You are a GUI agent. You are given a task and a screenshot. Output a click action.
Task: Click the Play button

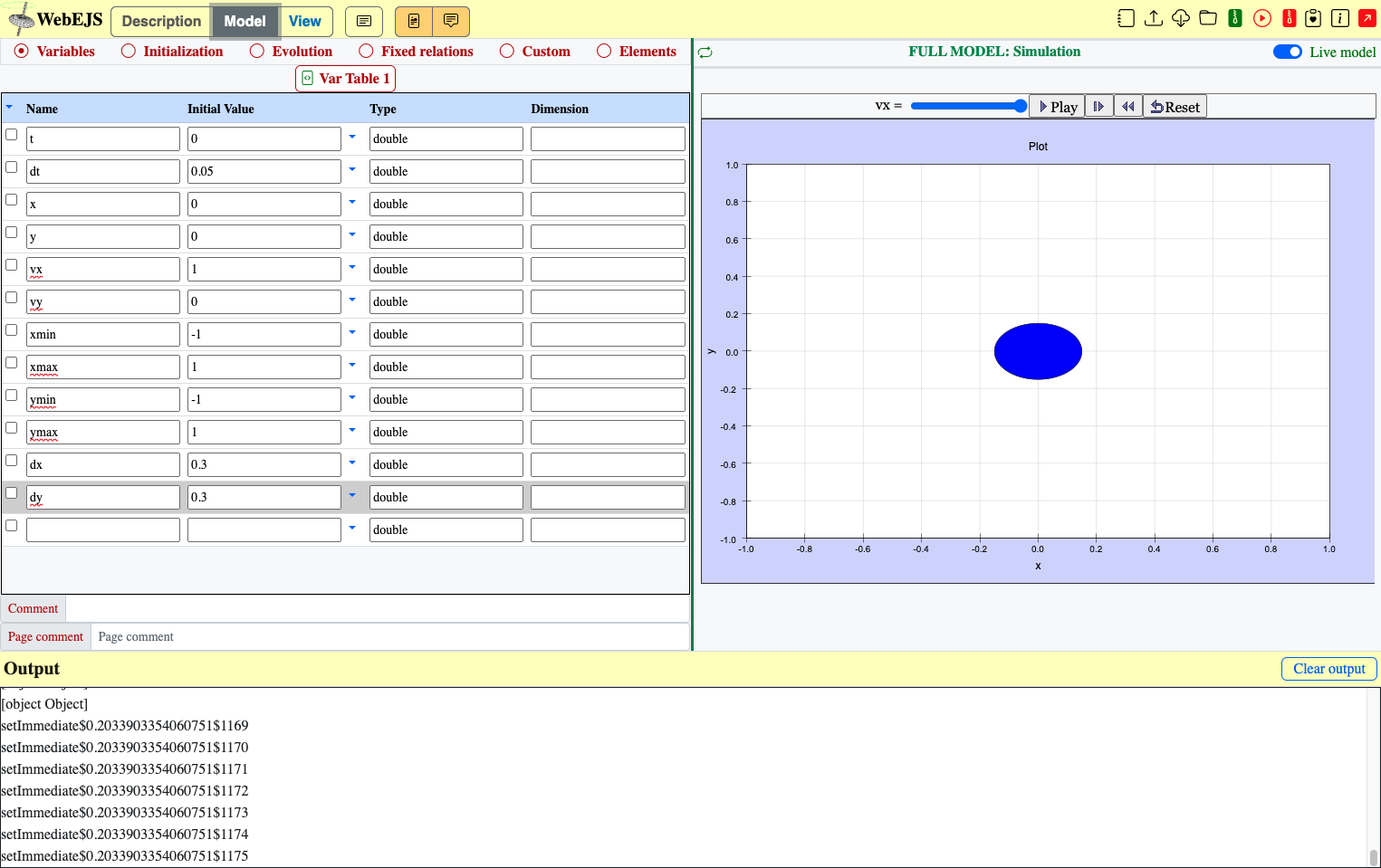pos(1058,107)
